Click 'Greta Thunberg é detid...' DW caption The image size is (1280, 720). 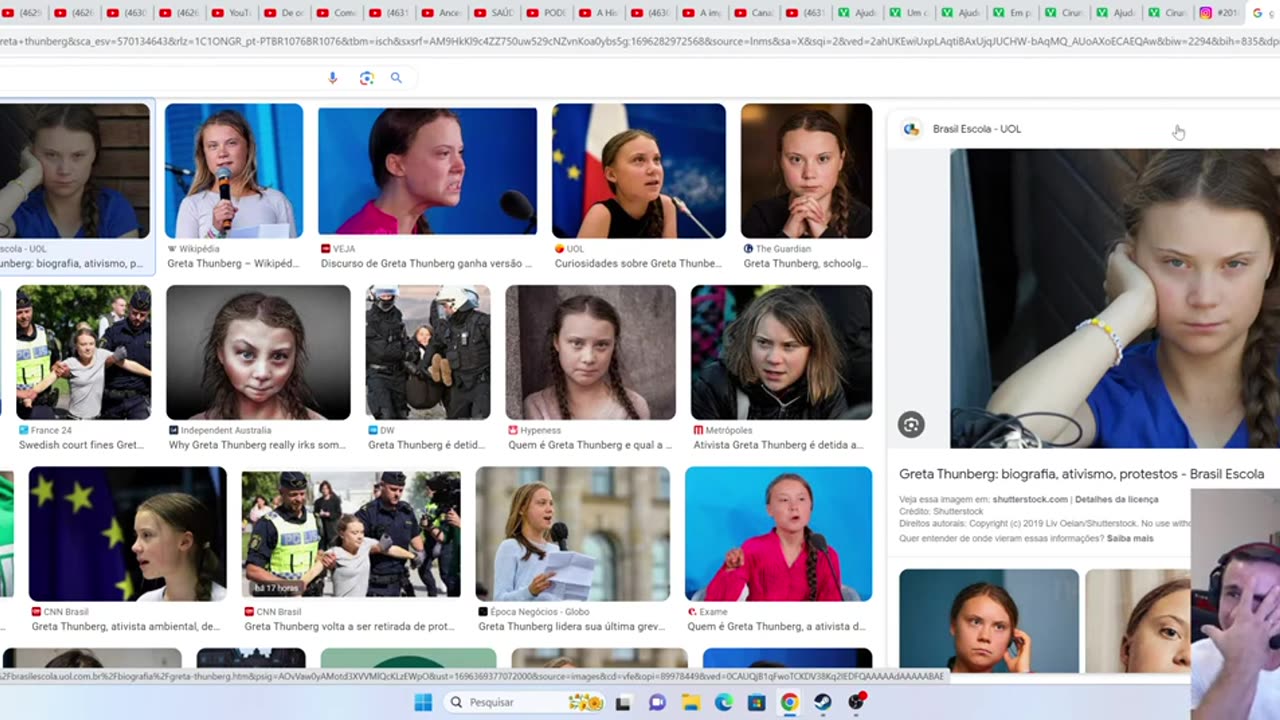[427, 445]
